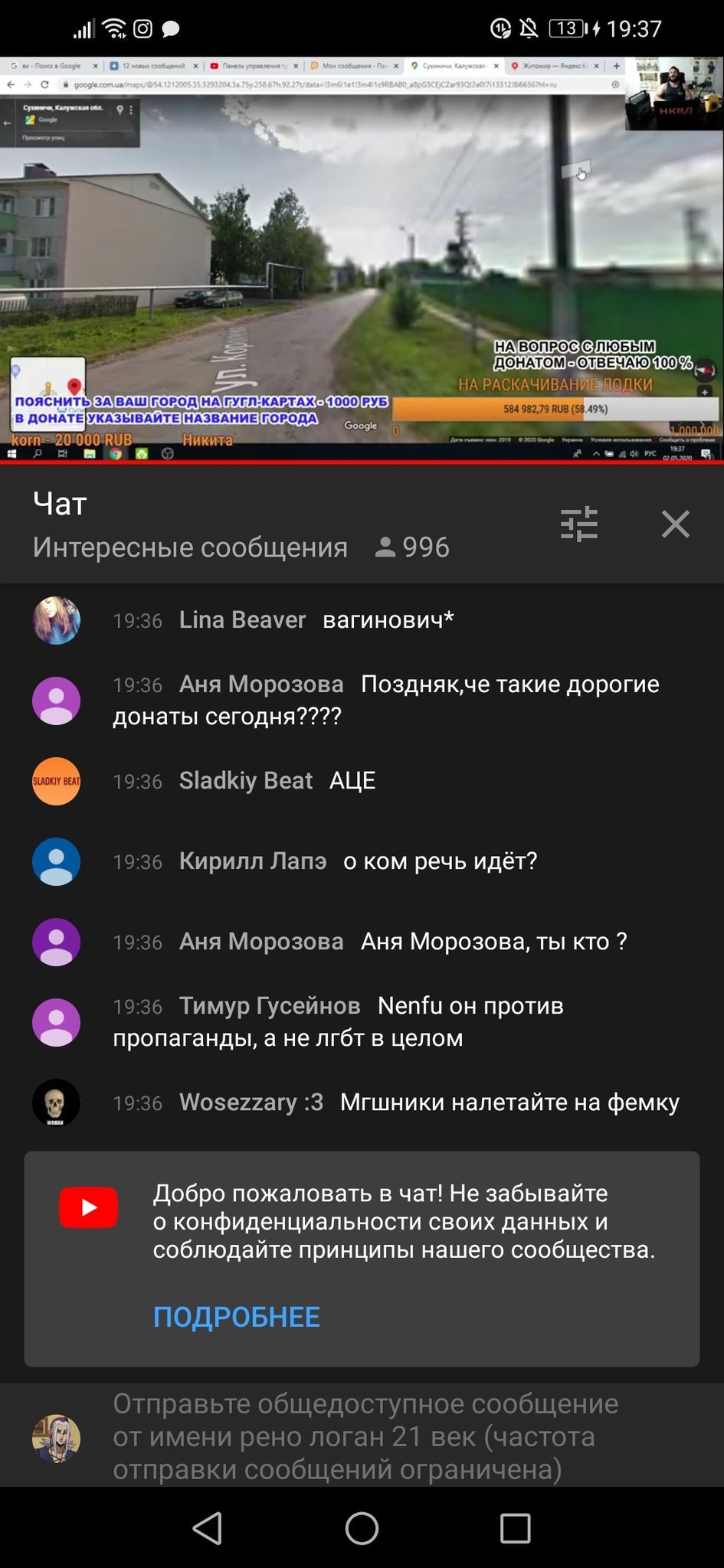Screen dimensions: 724x1568
Task: Focus the chat message input field
Action: [x=366, y=1436]
